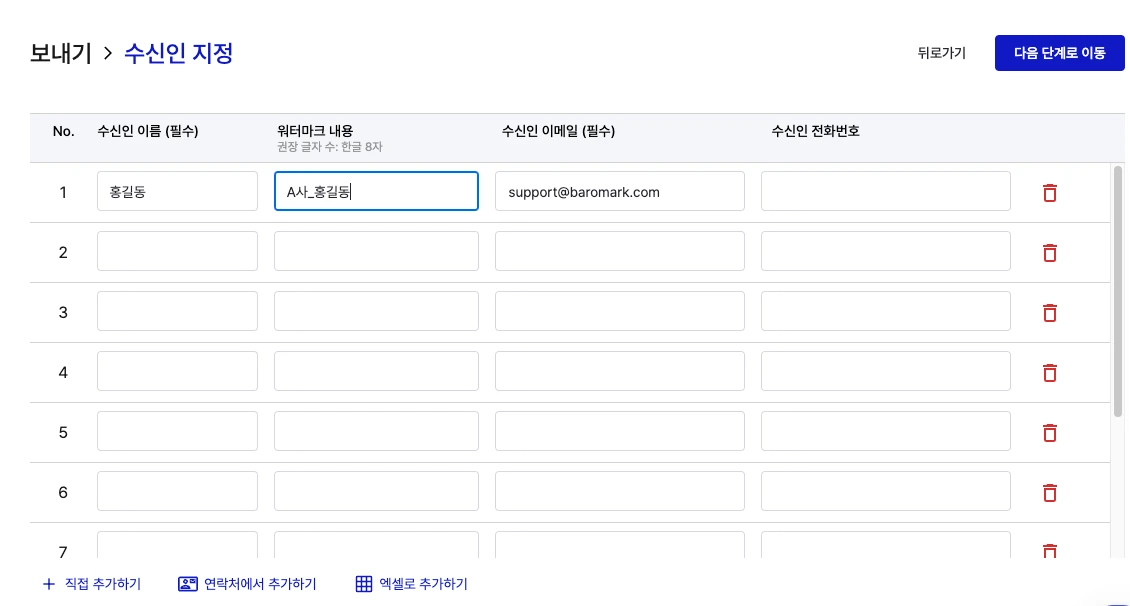
Task: Focus row 5 watermark content field
Action: (x=376, y=431)
